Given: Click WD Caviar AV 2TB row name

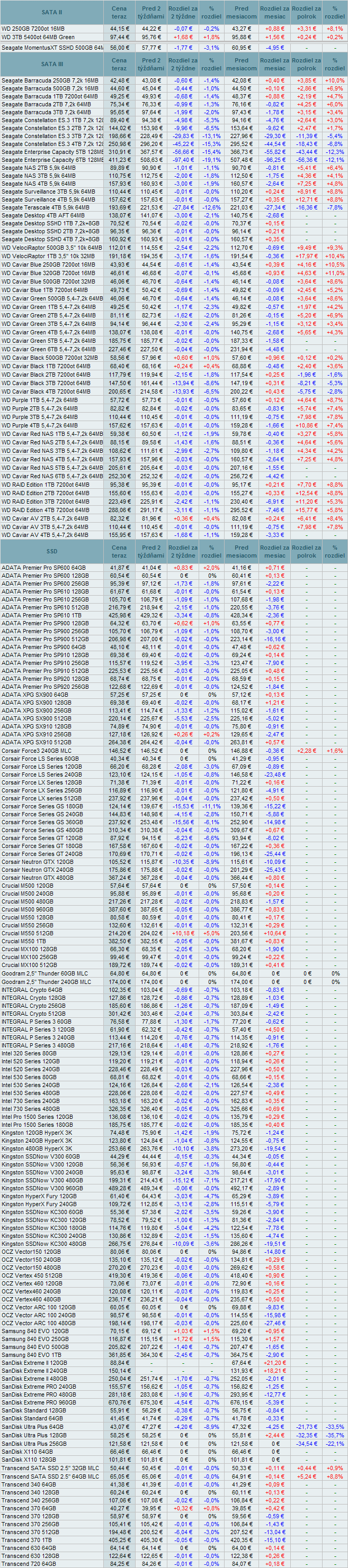Looking at the screenshot, I should tap(44, 518).
